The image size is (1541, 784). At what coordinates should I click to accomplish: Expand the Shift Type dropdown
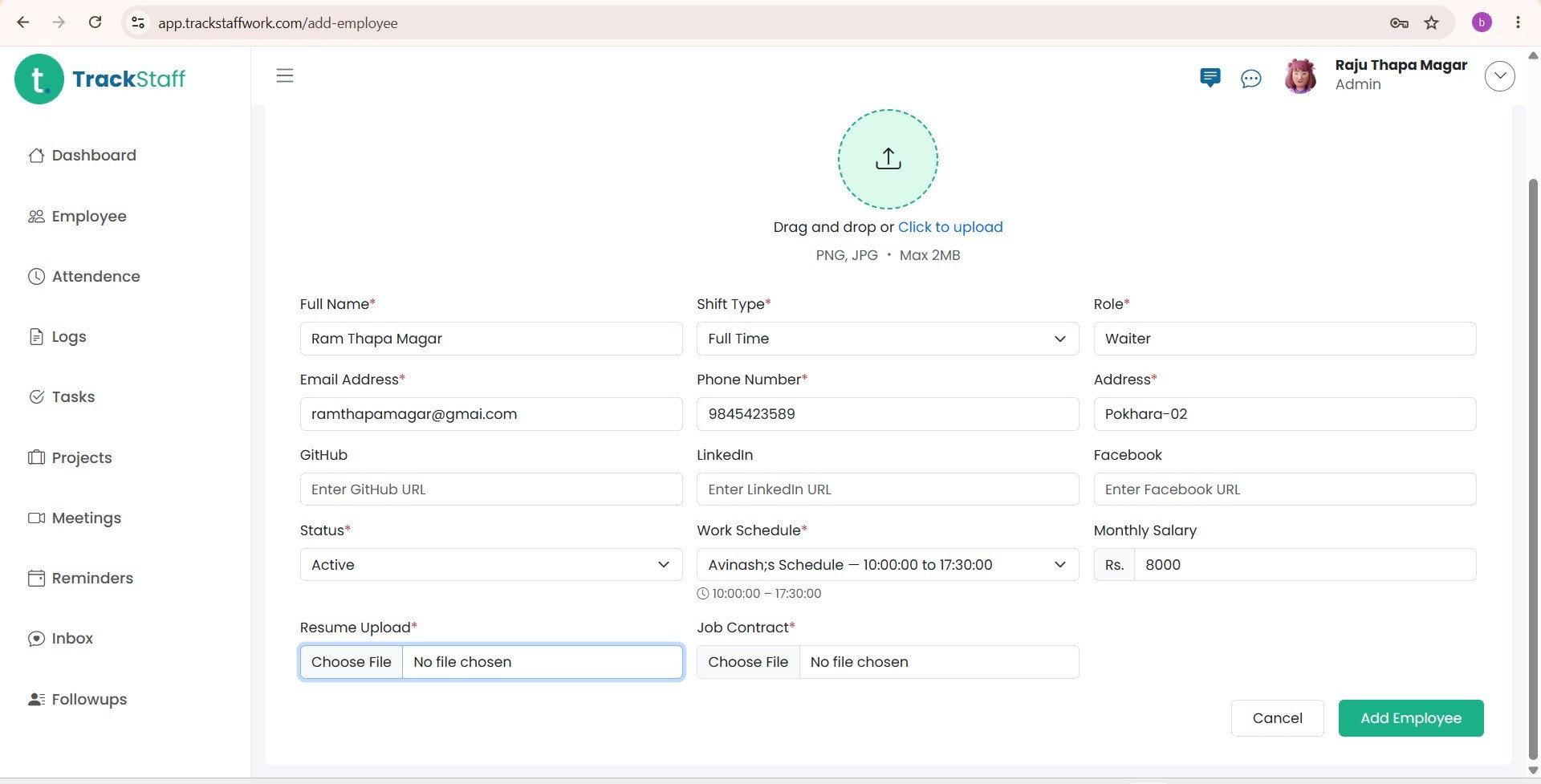click(x=888, y=339)
